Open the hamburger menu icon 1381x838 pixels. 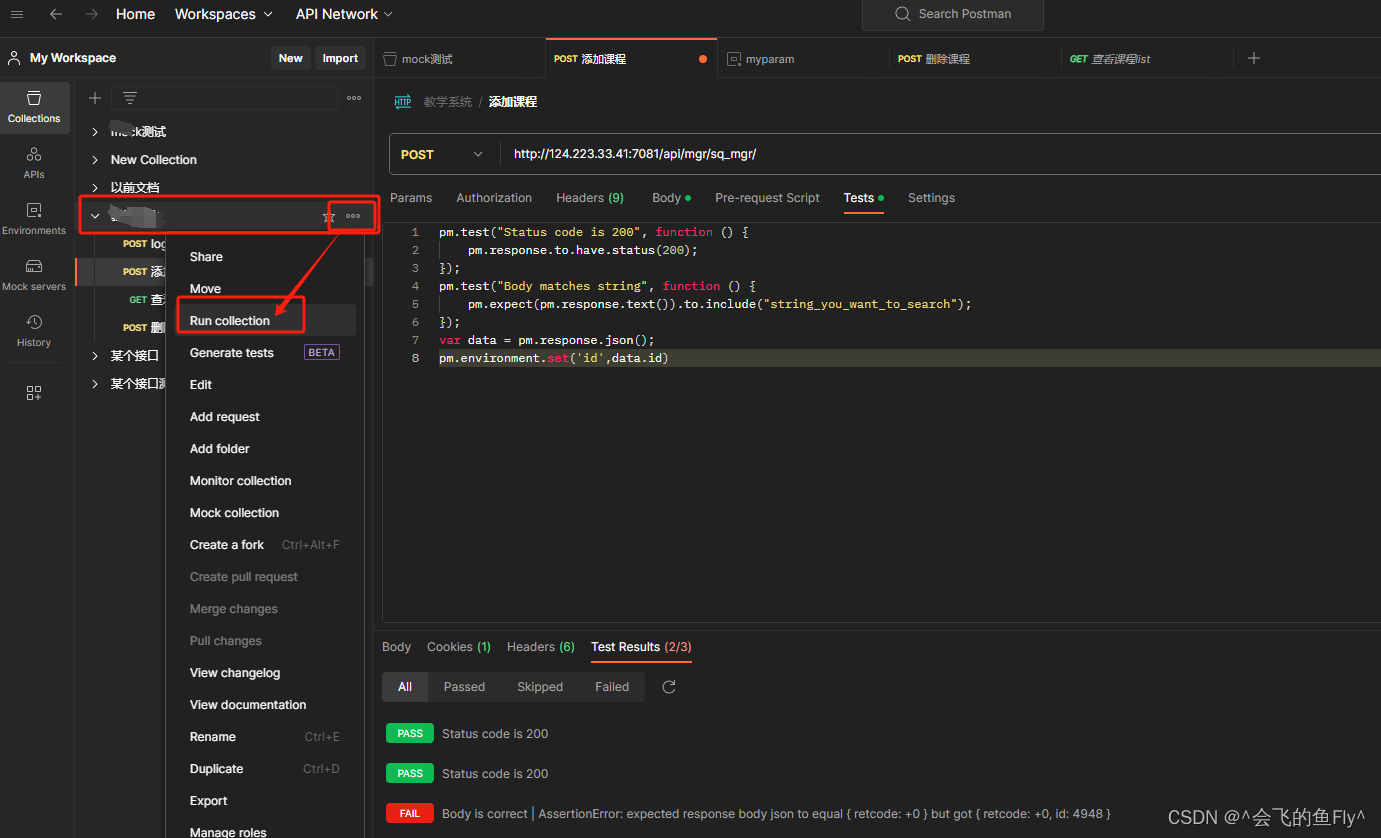pyautogui.click(x=16, y=14)
